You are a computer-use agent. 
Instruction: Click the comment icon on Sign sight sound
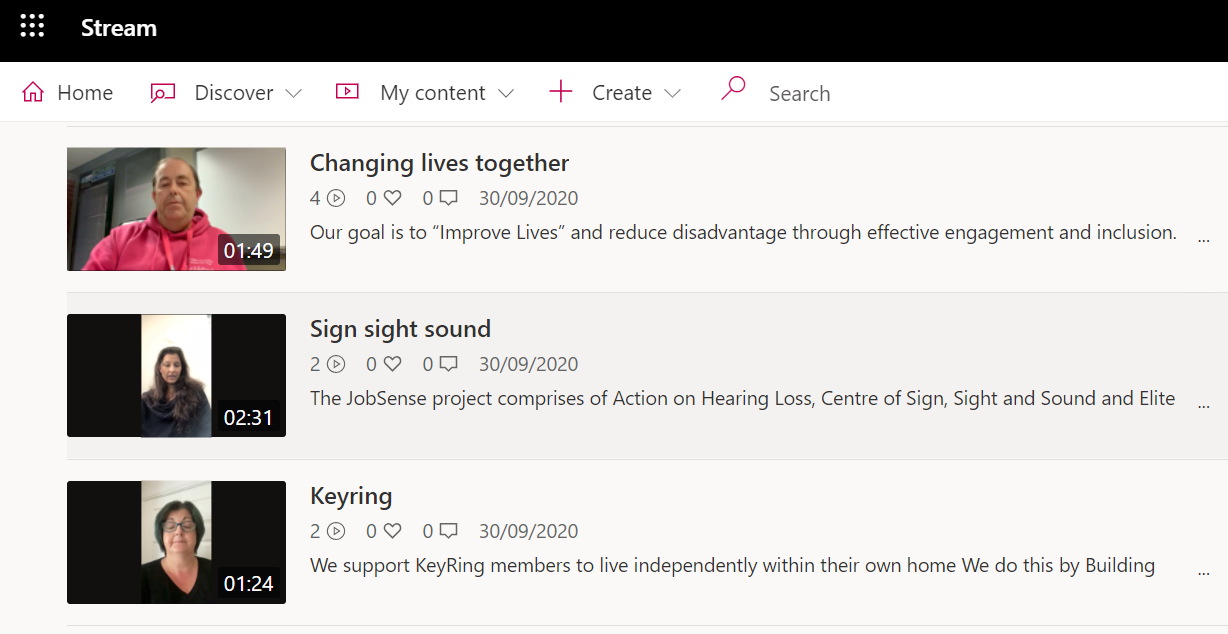pos(449,364)
